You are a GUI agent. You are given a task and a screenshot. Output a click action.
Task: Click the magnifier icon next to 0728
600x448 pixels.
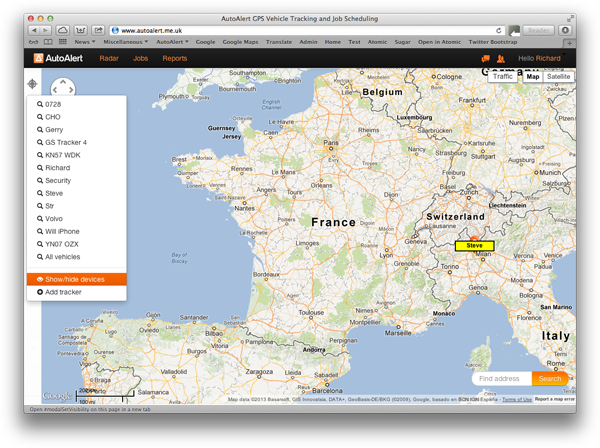pyautogui.click(x=40, y=104)
